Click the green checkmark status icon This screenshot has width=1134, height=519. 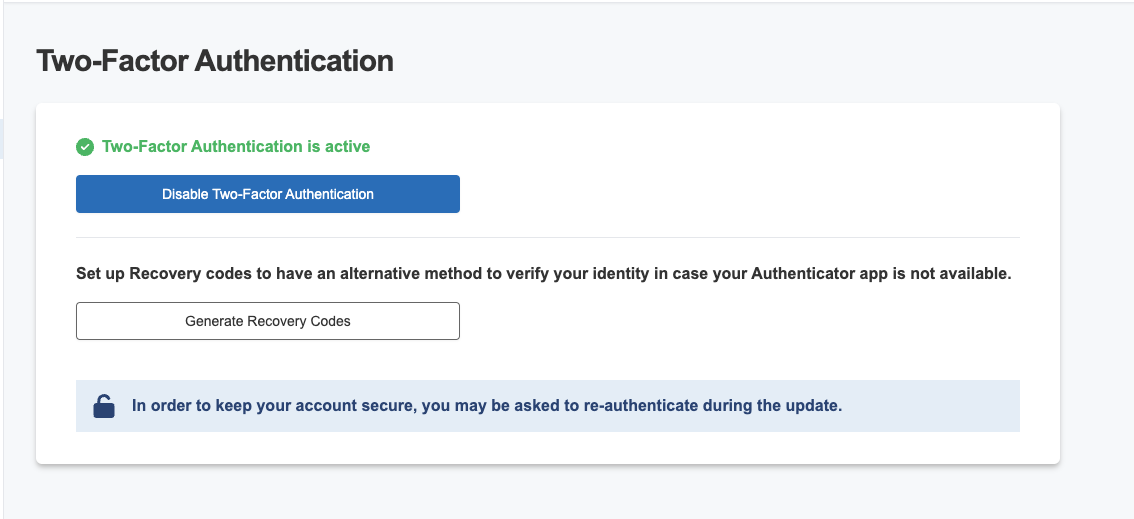coord(85,147)
